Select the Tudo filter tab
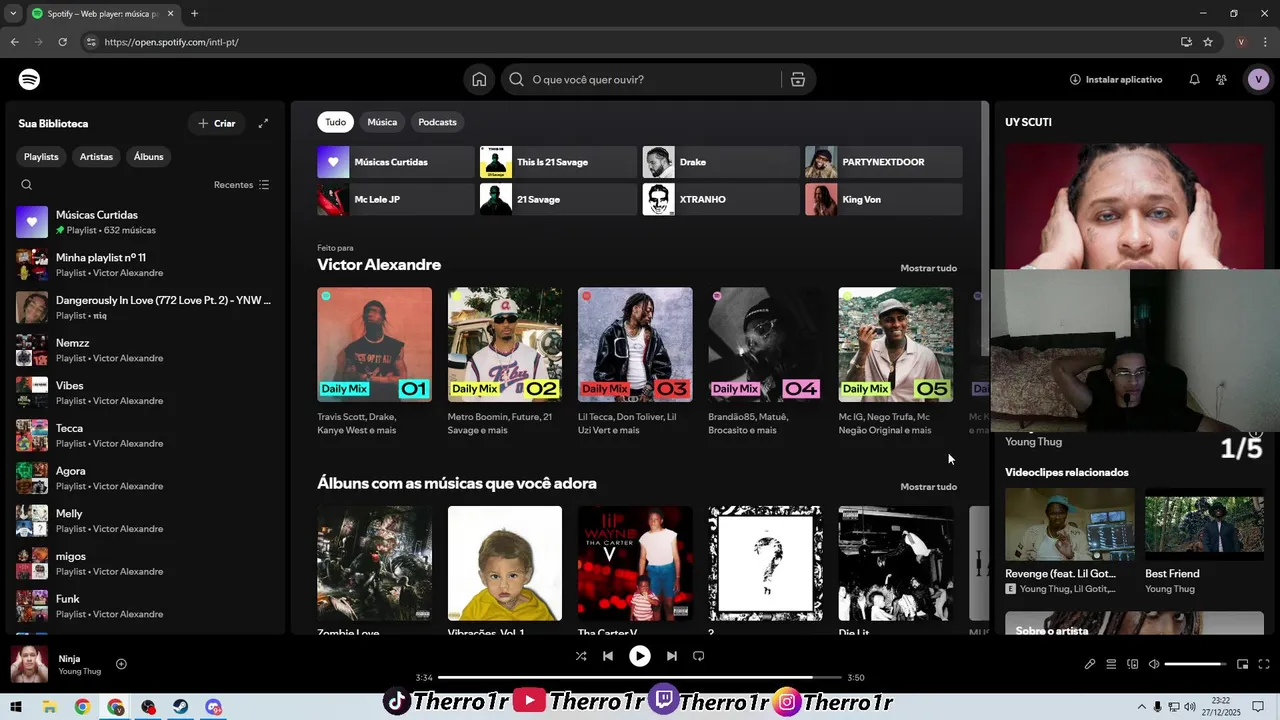This screenshot has width=1280, height=720. tap(336, 122)
